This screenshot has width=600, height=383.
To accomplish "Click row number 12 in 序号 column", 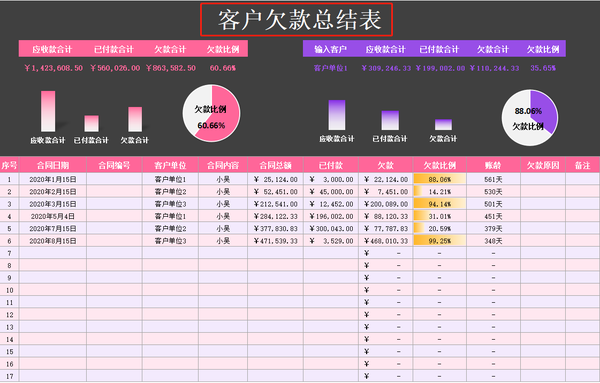I will tap(9, 315).
